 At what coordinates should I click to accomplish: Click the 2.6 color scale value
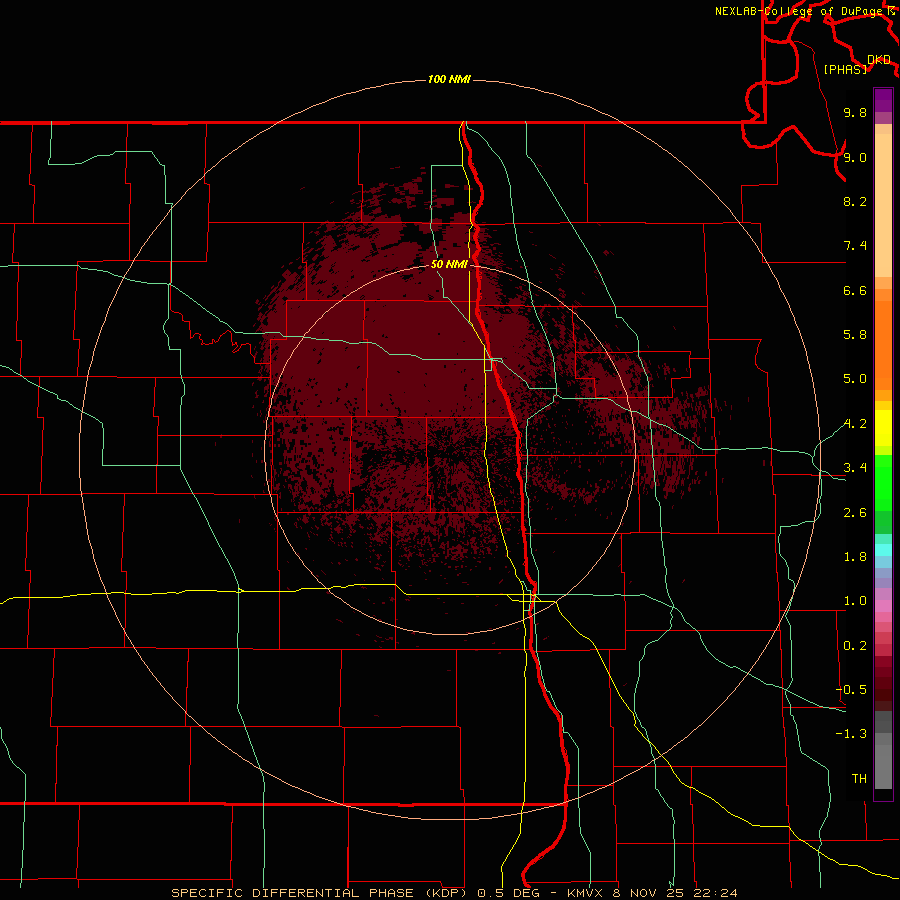[855, 513]
